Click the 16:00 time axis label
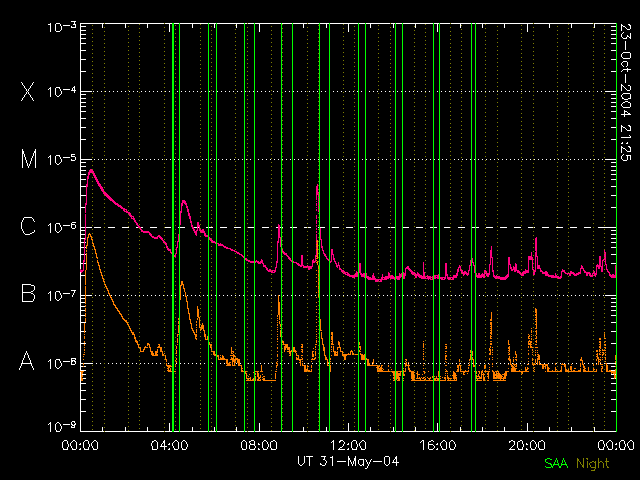Image resolution: width=640 pixels, height=480 pixels. [x=438, y=445]
